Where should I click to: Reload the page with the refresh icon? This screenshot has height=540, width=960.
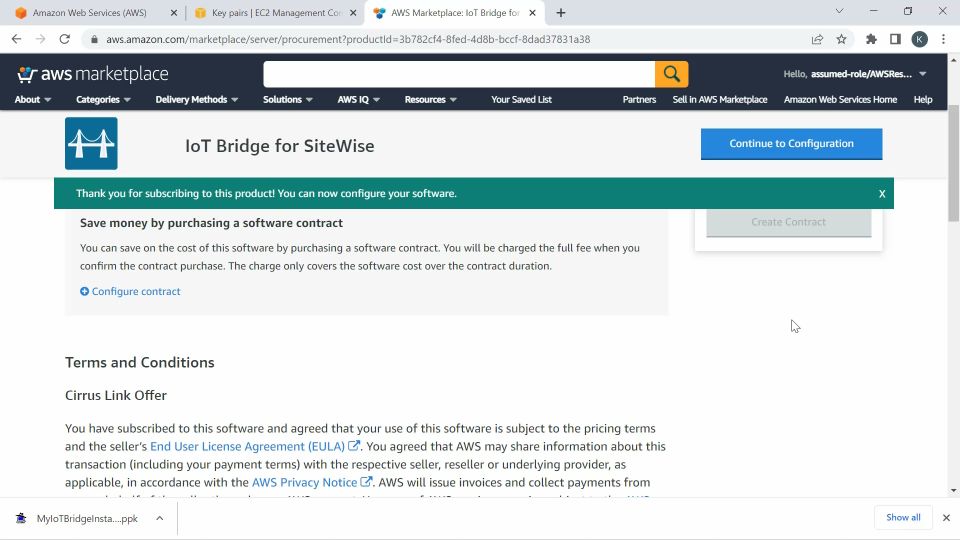[x=64, y=39]
